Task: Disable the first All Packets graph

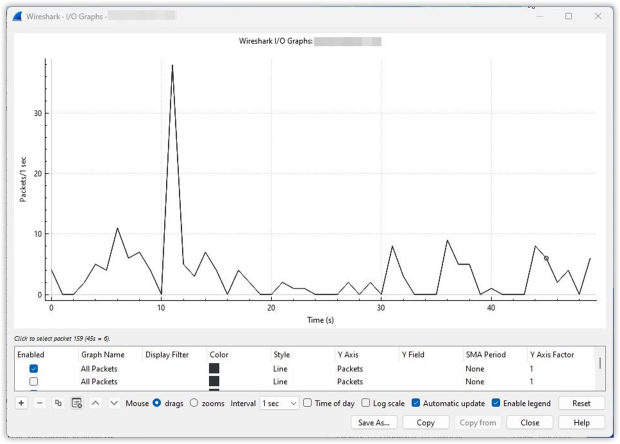Action: [34, 368]
